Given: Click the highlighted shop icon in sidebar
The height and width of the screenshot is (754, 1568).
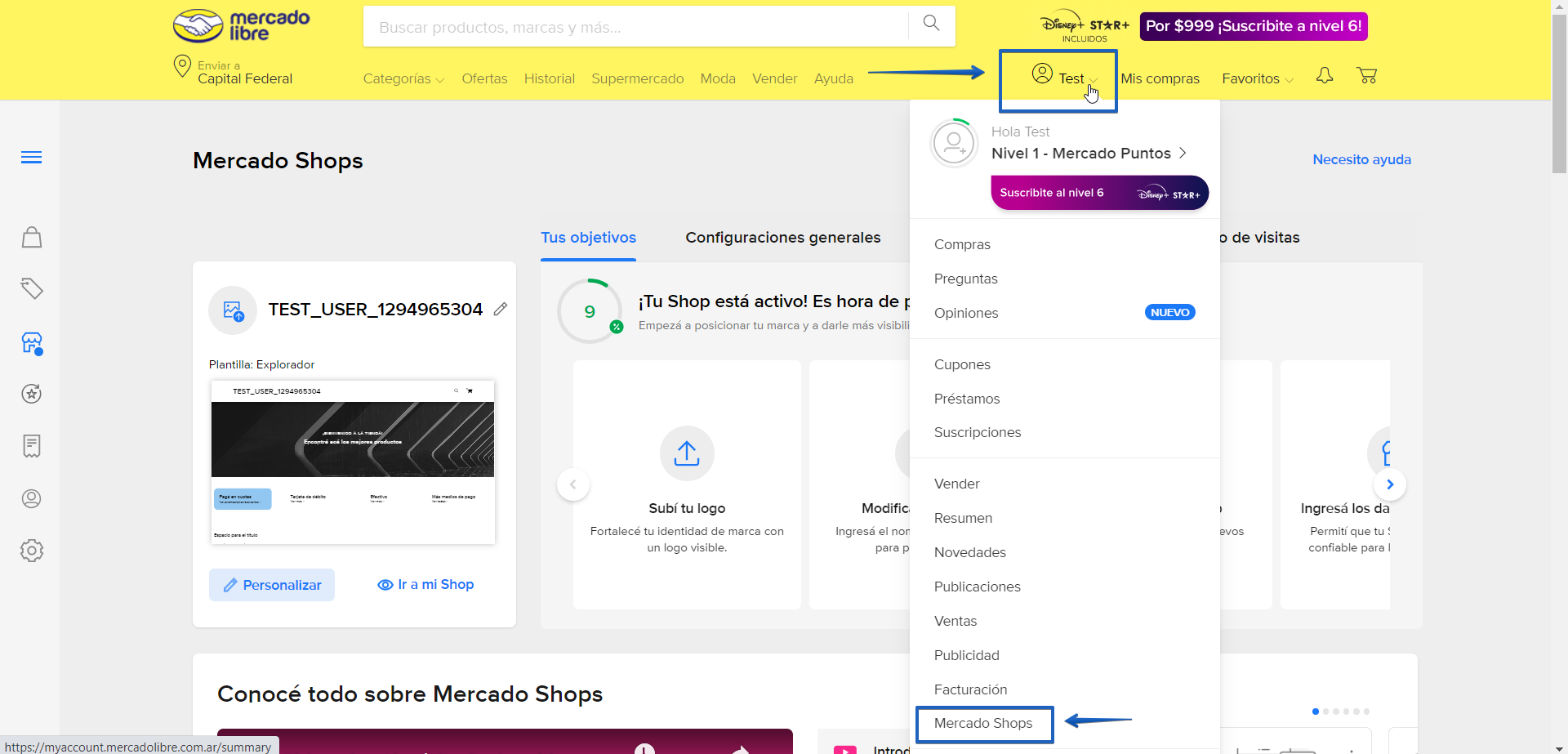Looking at the screenshot, I should pyautogui.click(x=31, y=344).
